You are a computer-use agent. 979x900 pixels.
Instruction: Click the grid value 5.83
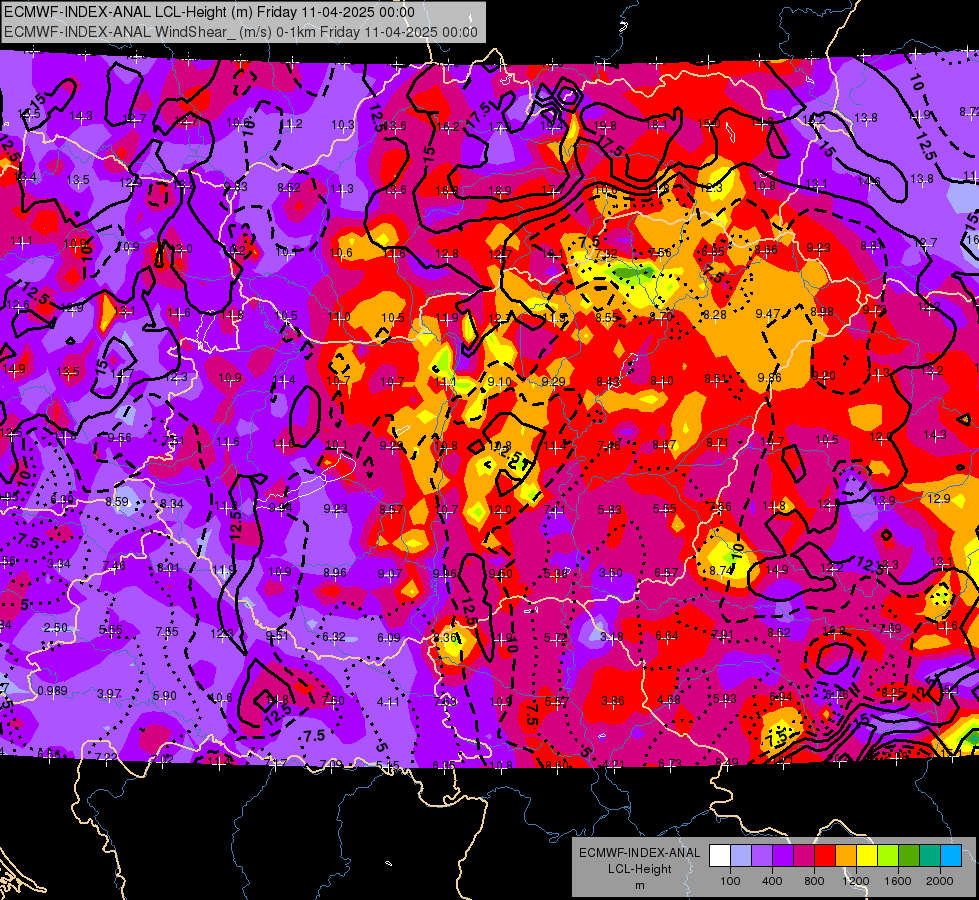[609, 510]
